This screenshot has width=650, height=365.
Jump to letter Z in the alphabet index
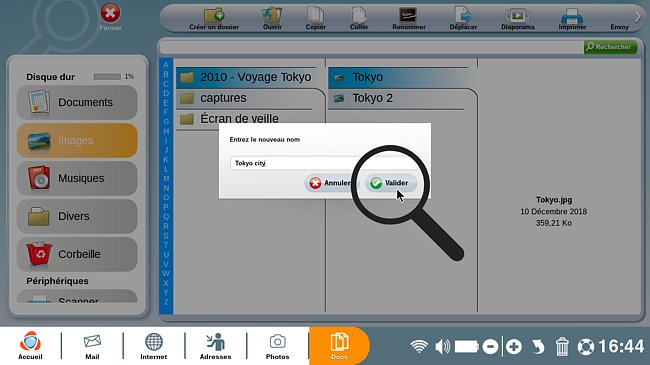(166, 302)
